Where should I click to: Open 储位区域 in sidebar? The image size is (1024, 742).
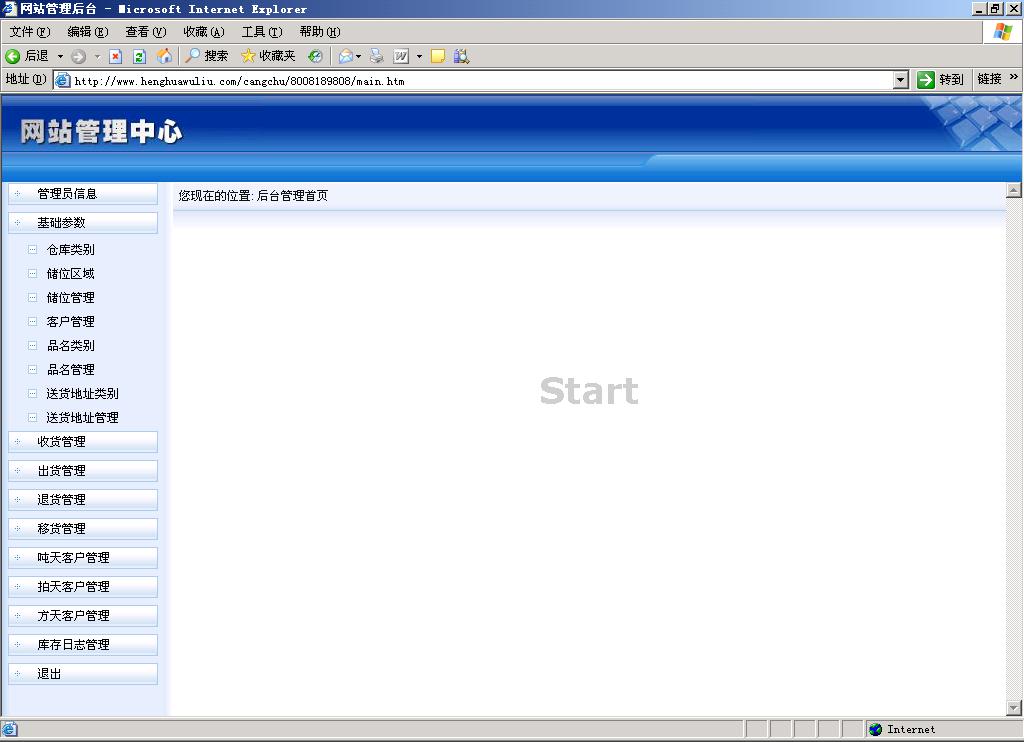(x=71, y=274)
